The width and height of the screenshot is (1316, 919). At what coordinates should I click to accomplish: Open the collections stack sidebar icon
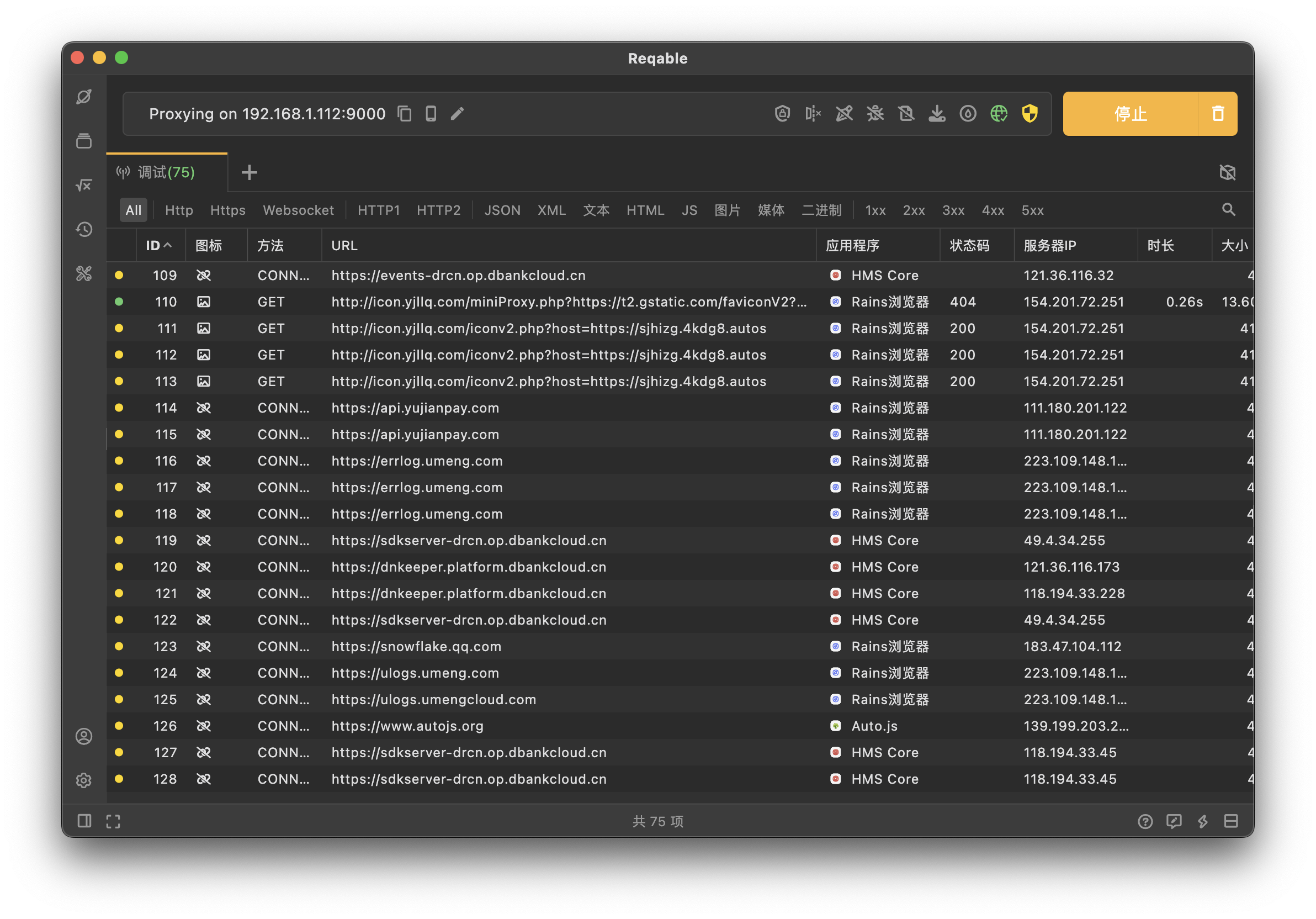(84, 141)
